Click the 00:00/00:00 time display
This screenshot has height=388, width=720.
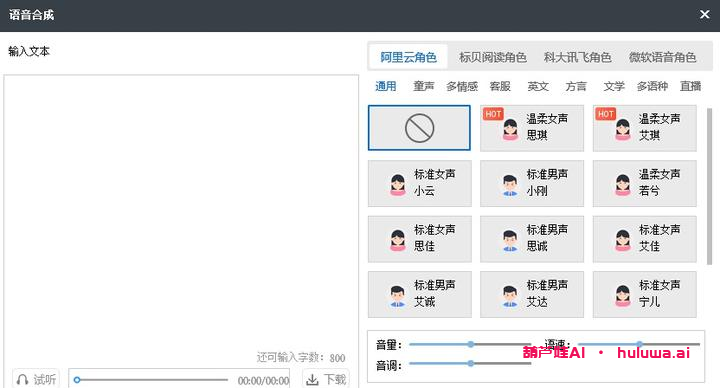(x=263, y=381)
